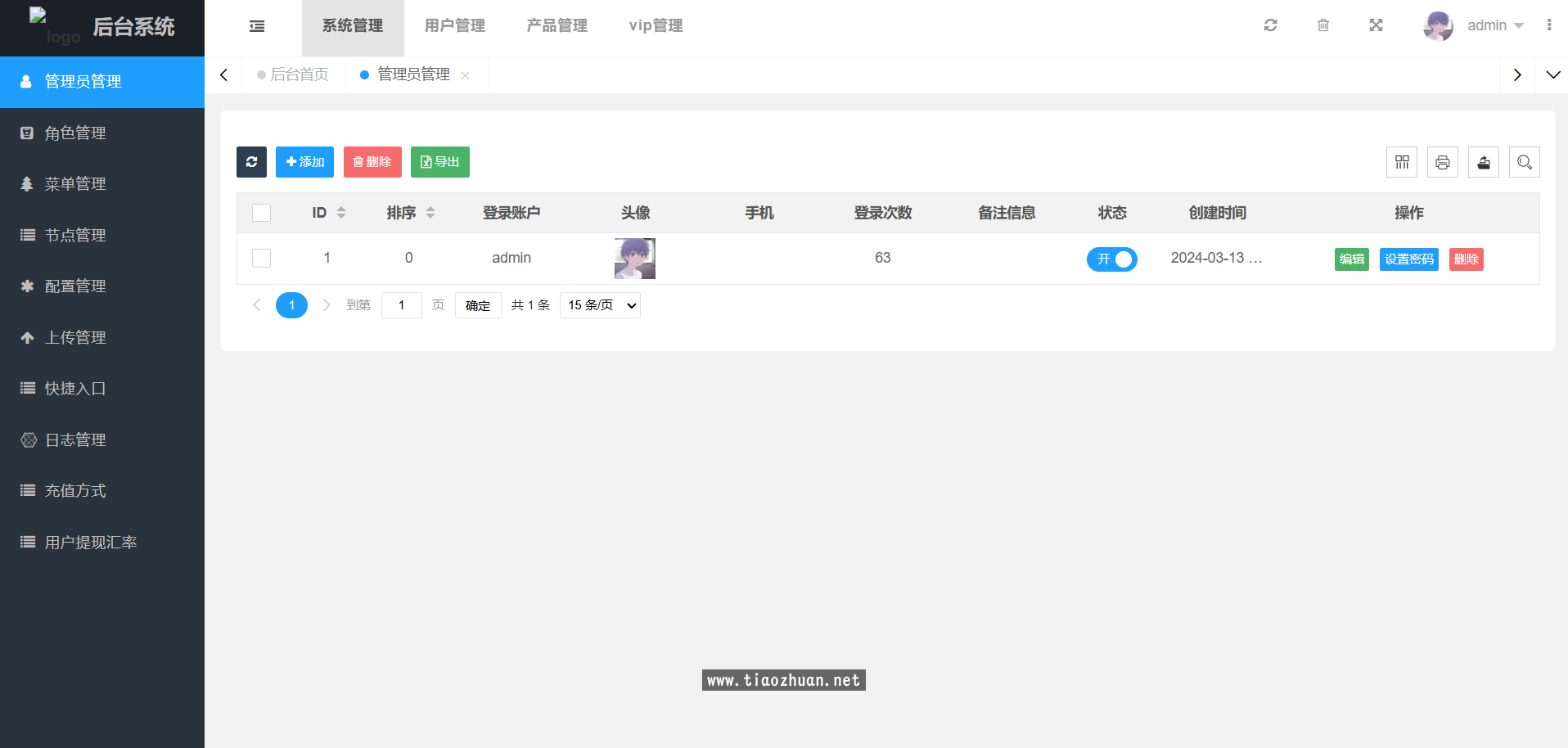Go to next page arrow

[x=327, y=305]
